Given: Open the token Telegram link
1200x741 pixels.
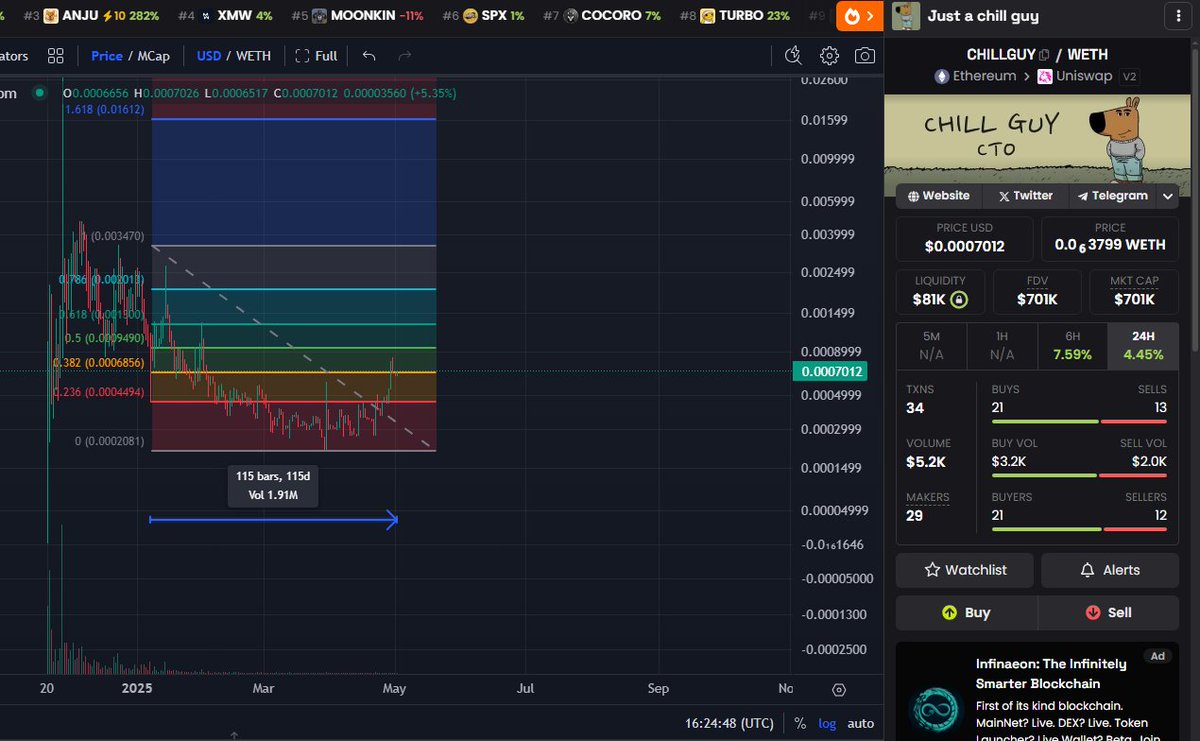Looking at the screenshot, I should [x=1111, y=196].
